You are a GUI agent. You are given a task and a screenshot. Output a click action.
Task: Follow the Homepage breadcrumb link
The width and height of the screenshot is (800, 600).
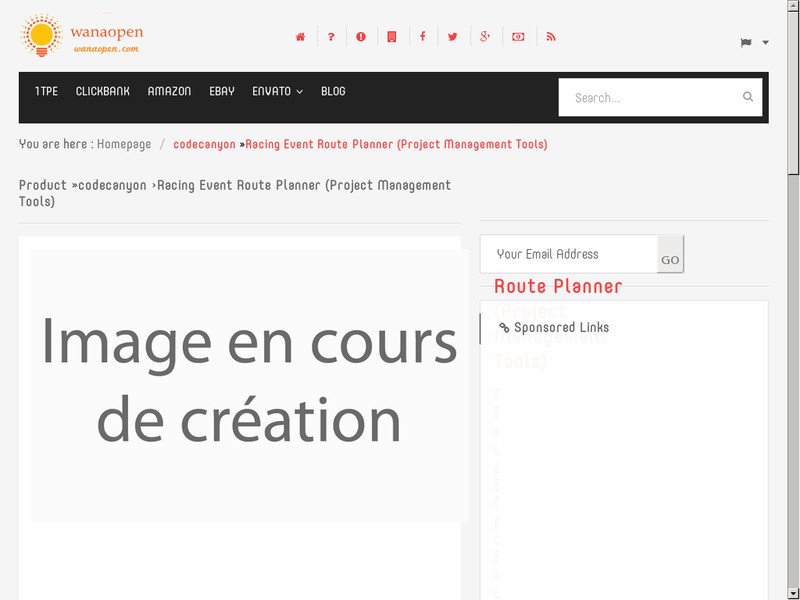click(x=124, y=144)
